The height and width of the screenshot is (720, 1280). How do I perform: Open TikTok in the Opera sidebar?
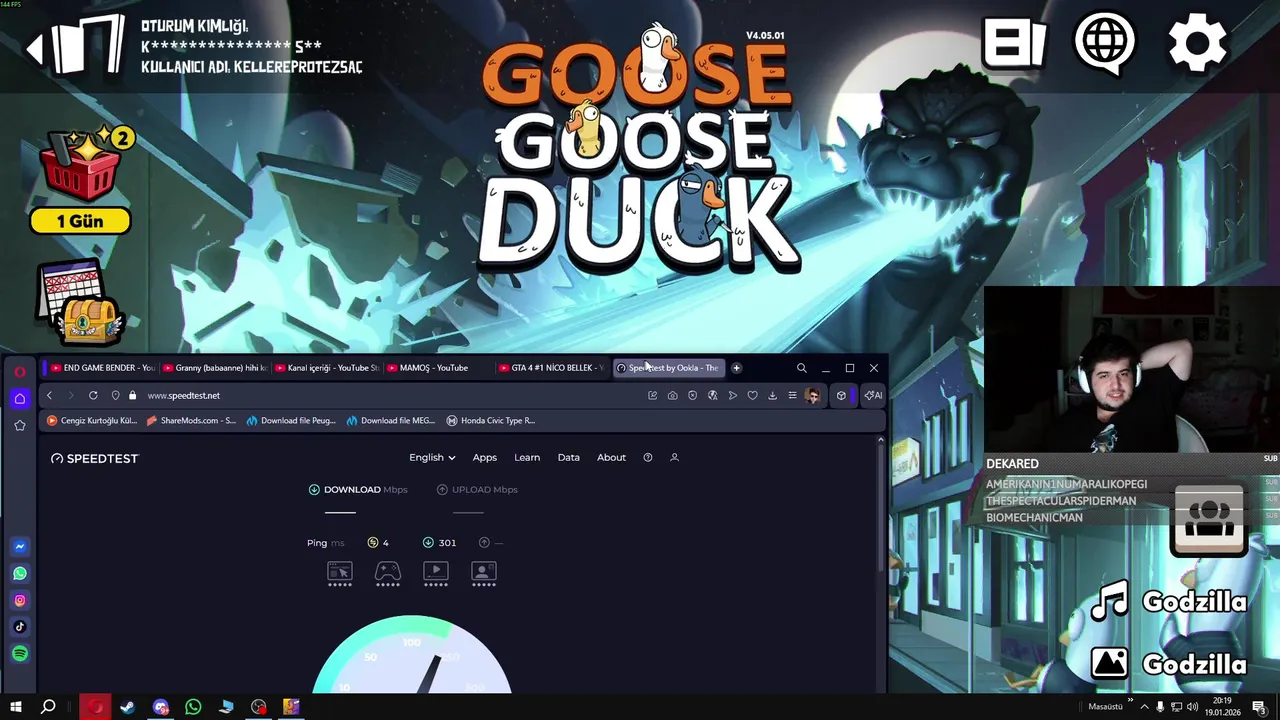(x=20, y=627)
